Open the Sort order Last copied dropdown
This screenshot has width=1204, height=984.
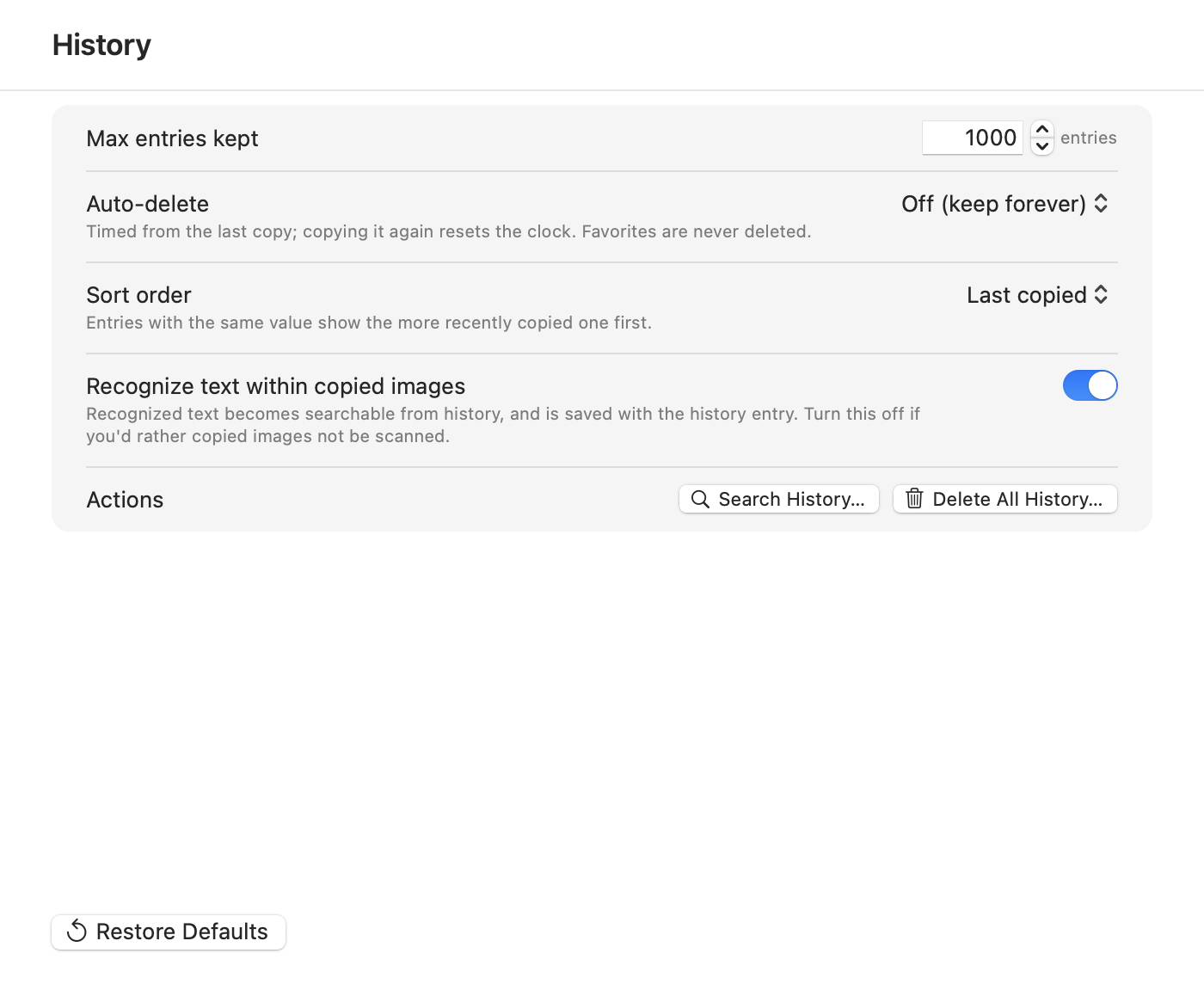point(1037,295)
